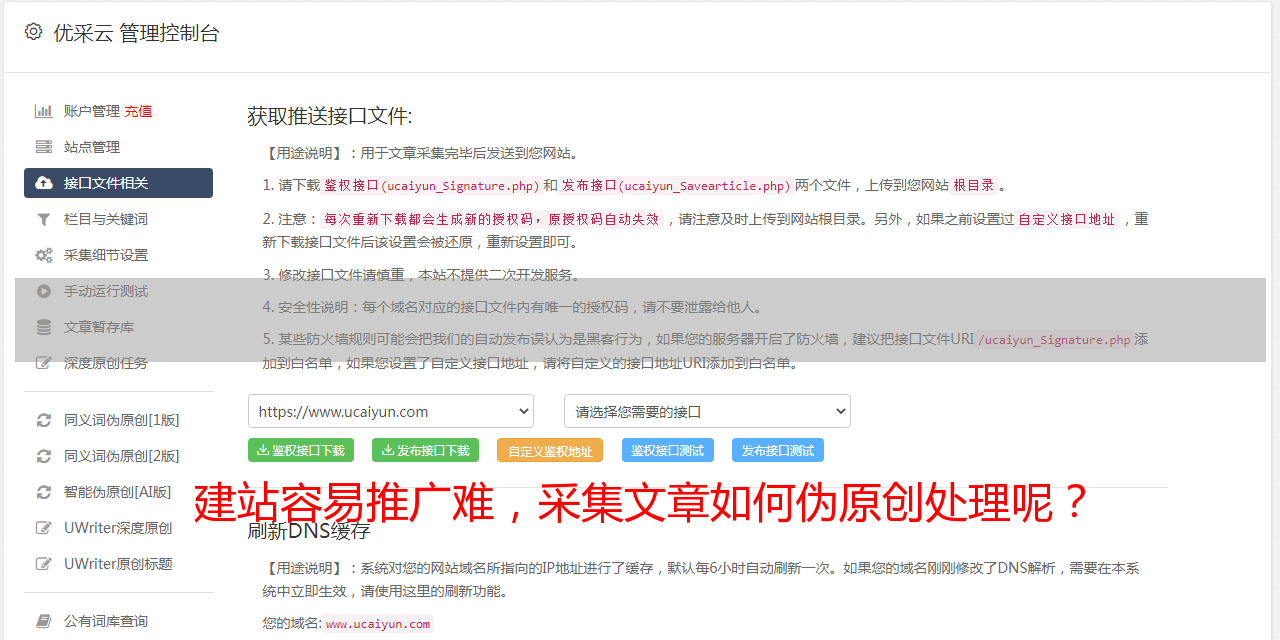The image size is (1280, 640).
Task: Open 账户管理 in the sidebar
Action: click(x=92, y=111)
